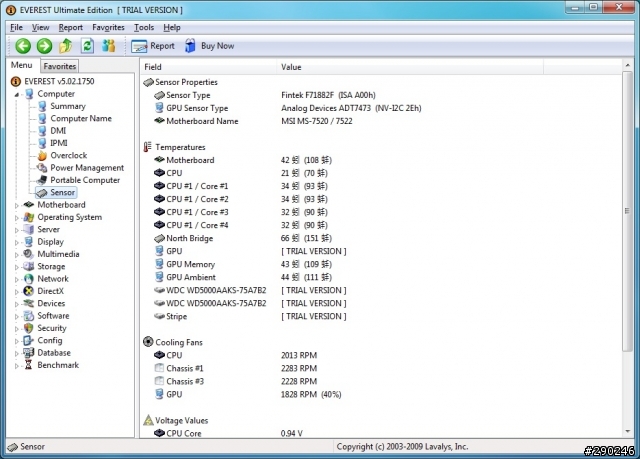640x459 pixels.
Task: Click the vertical scrollbar thumb
Action: pos(627,211)
